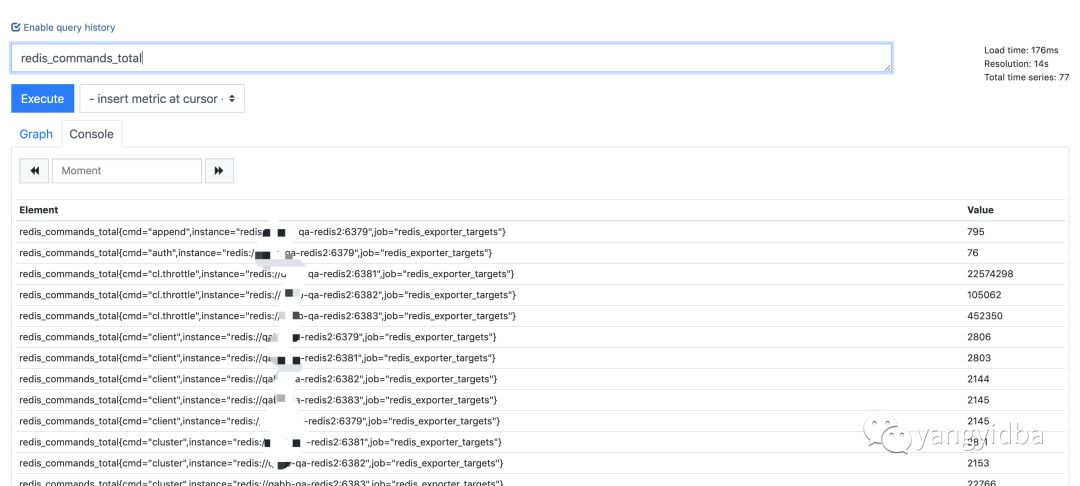Click the expression textarea resize grip
The image size is (1080, 486).
click(887, 68)
